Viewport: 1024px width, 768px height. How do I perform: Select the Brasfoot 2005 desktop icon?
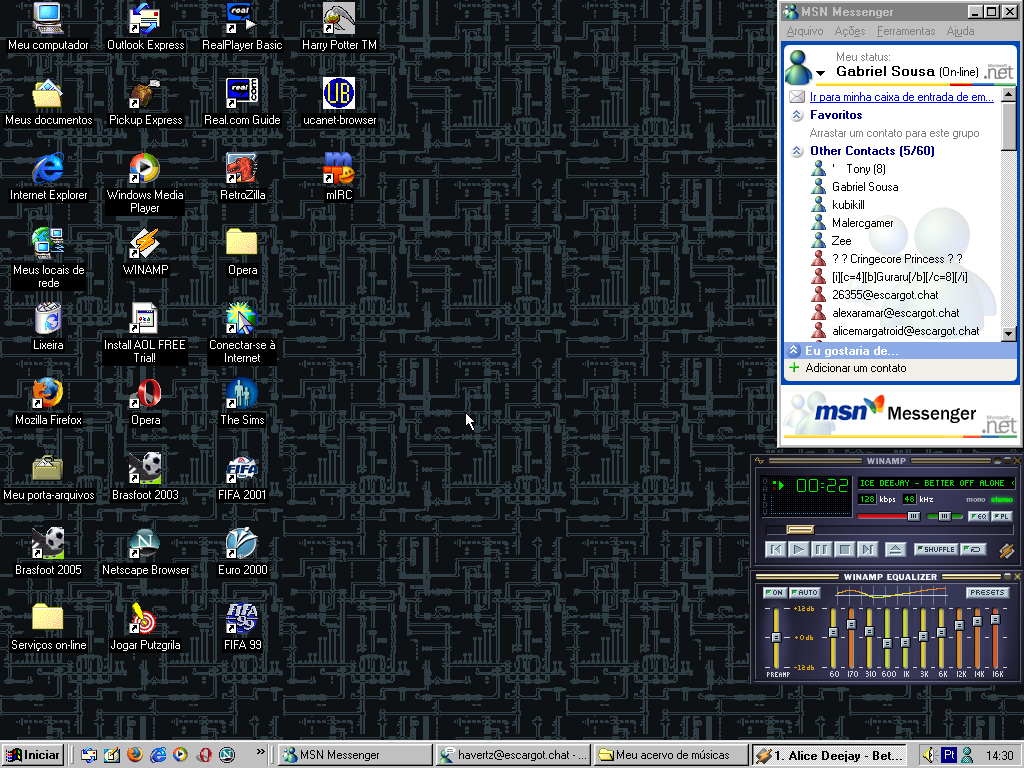pos(48,552)
